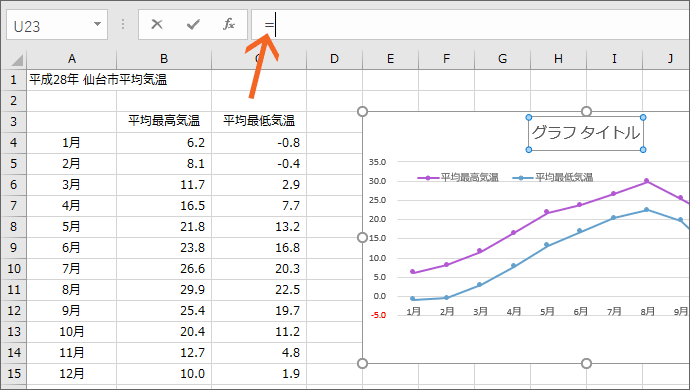
Task: Grab the chart's left middle sizing handle
Action: pos(362,238)
